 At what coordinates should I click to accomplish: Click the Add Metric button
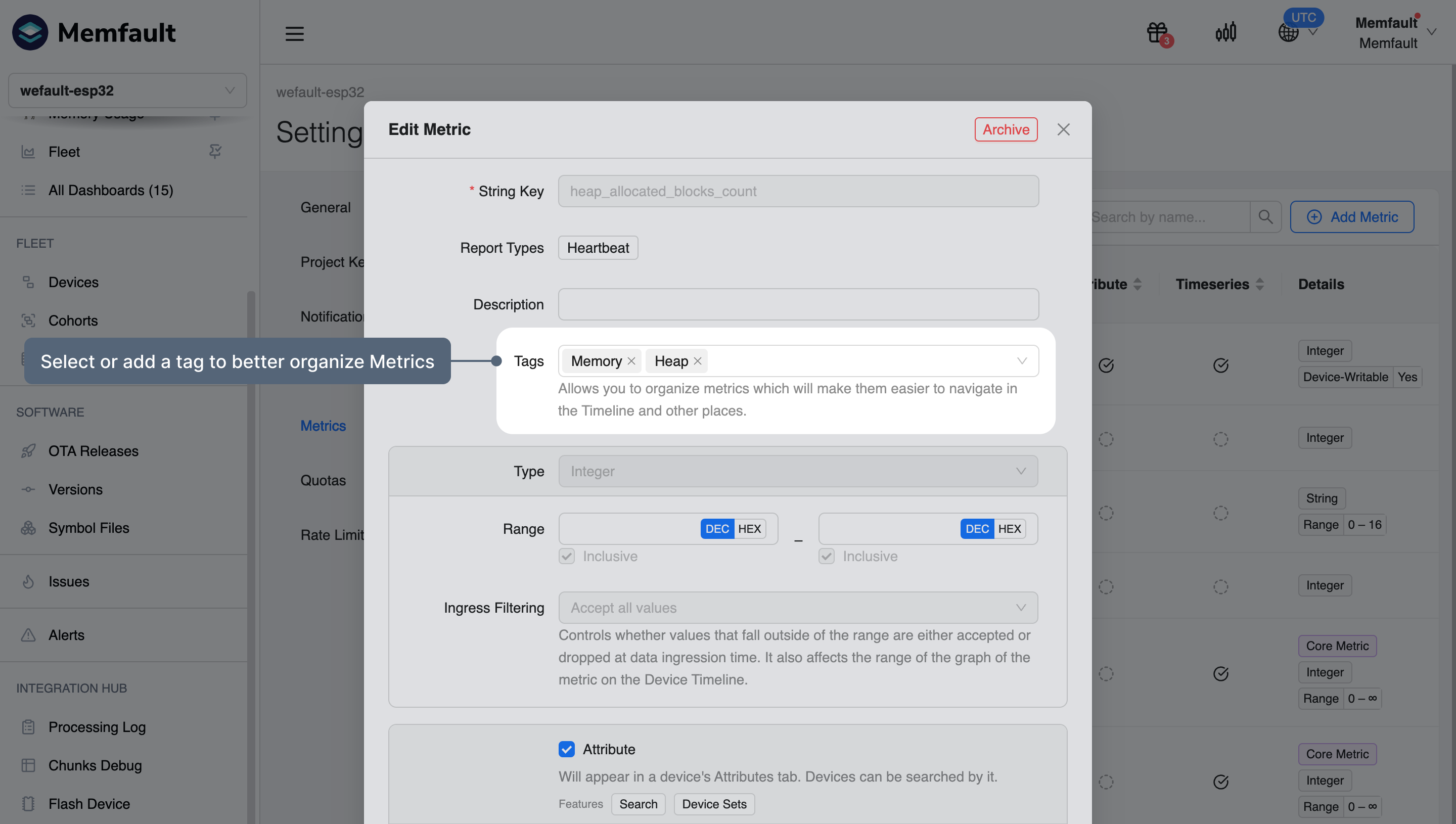(x=1352, y=217)
